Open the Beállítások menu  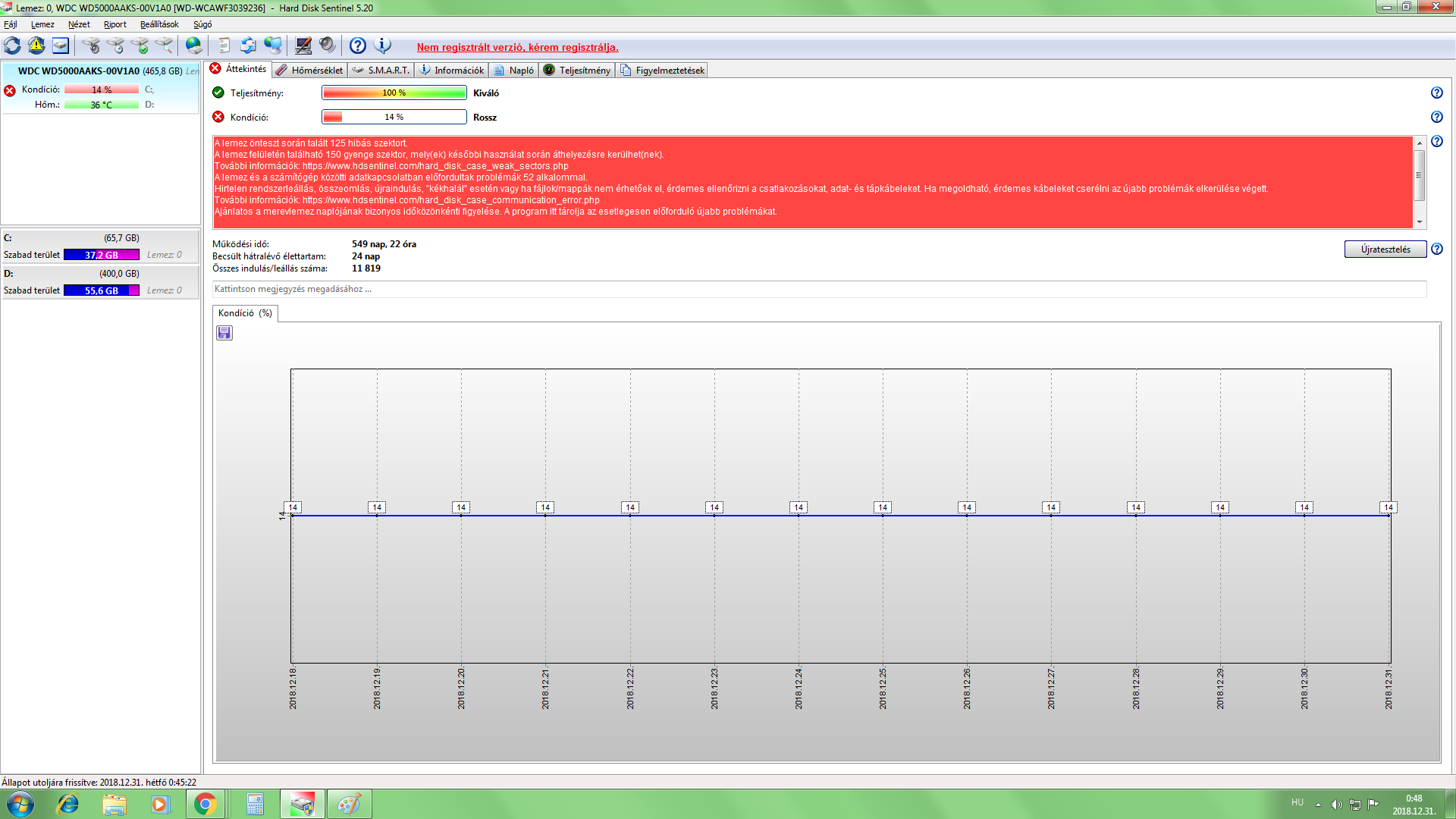click(159, 24)
